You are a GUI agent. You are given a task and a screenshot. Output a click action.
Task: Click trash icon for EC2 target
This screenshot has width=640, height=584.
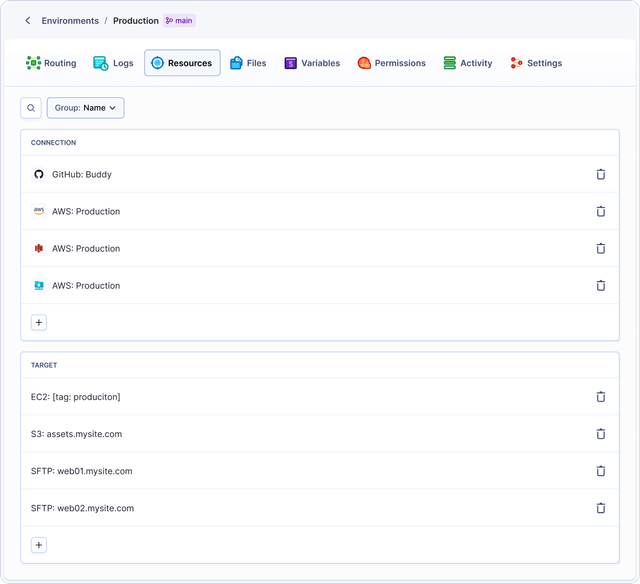[x=600, y=397]
